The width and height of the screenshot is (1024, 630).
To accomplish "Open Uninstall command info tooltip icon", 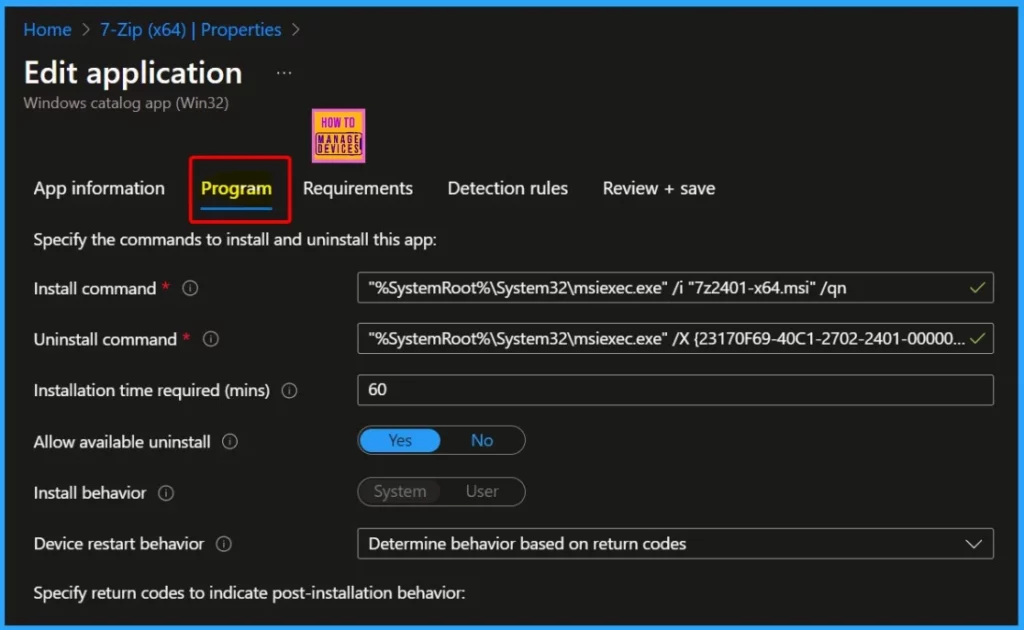I will point(210,339).
